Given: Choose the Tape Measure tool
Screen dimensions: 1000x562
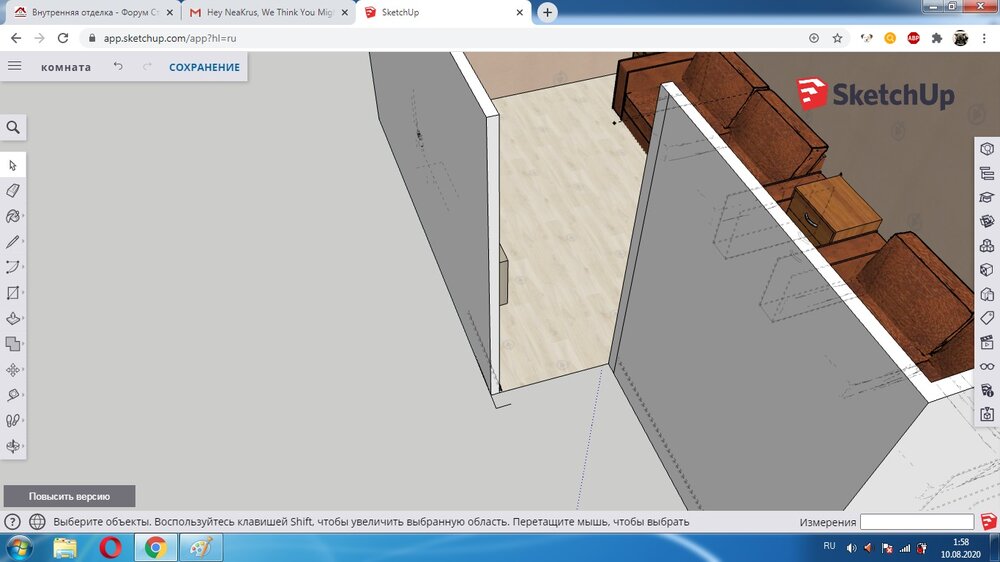Looking at the screenshot, I should [x=13, y=395].
